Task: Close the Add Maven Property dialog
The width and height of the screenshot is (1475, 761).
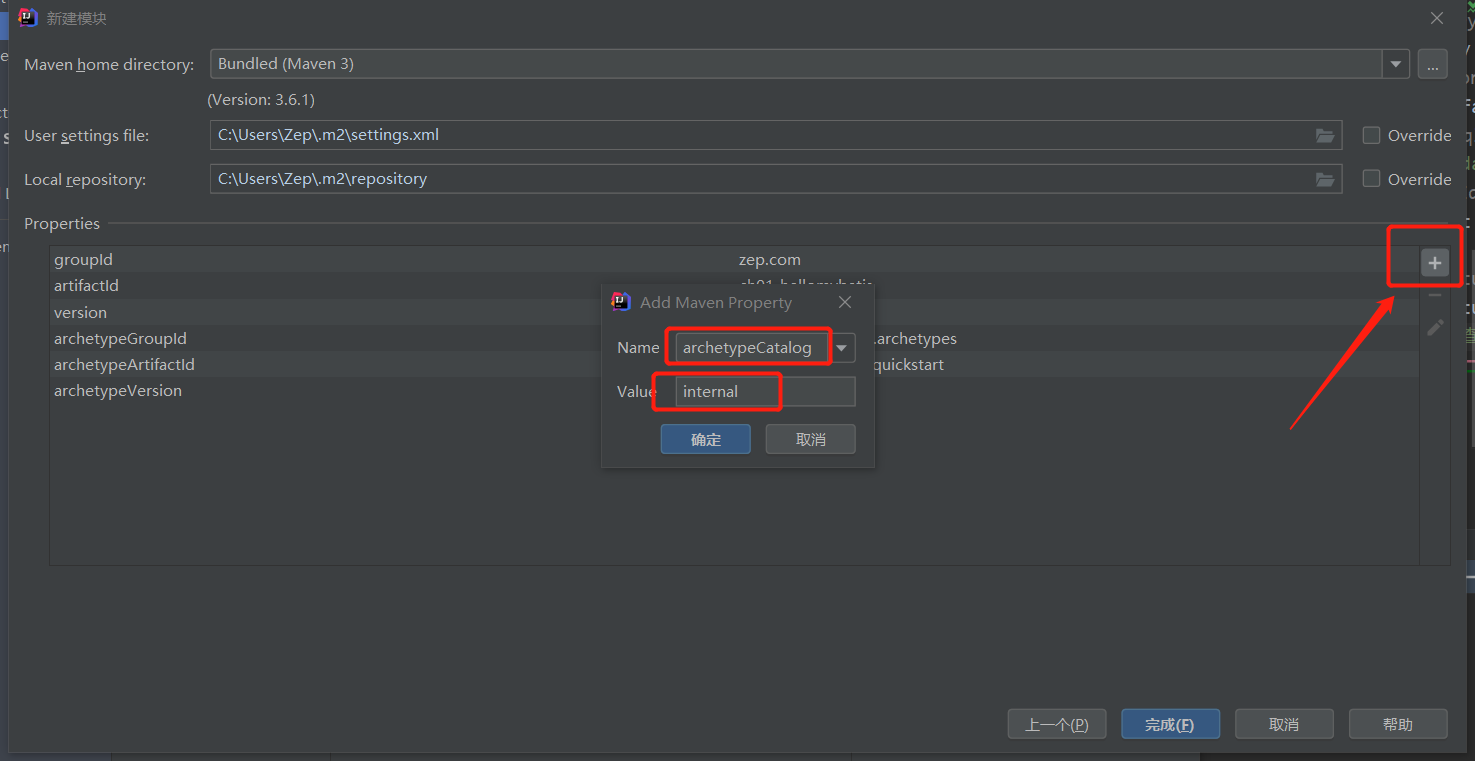Action: 845,302
